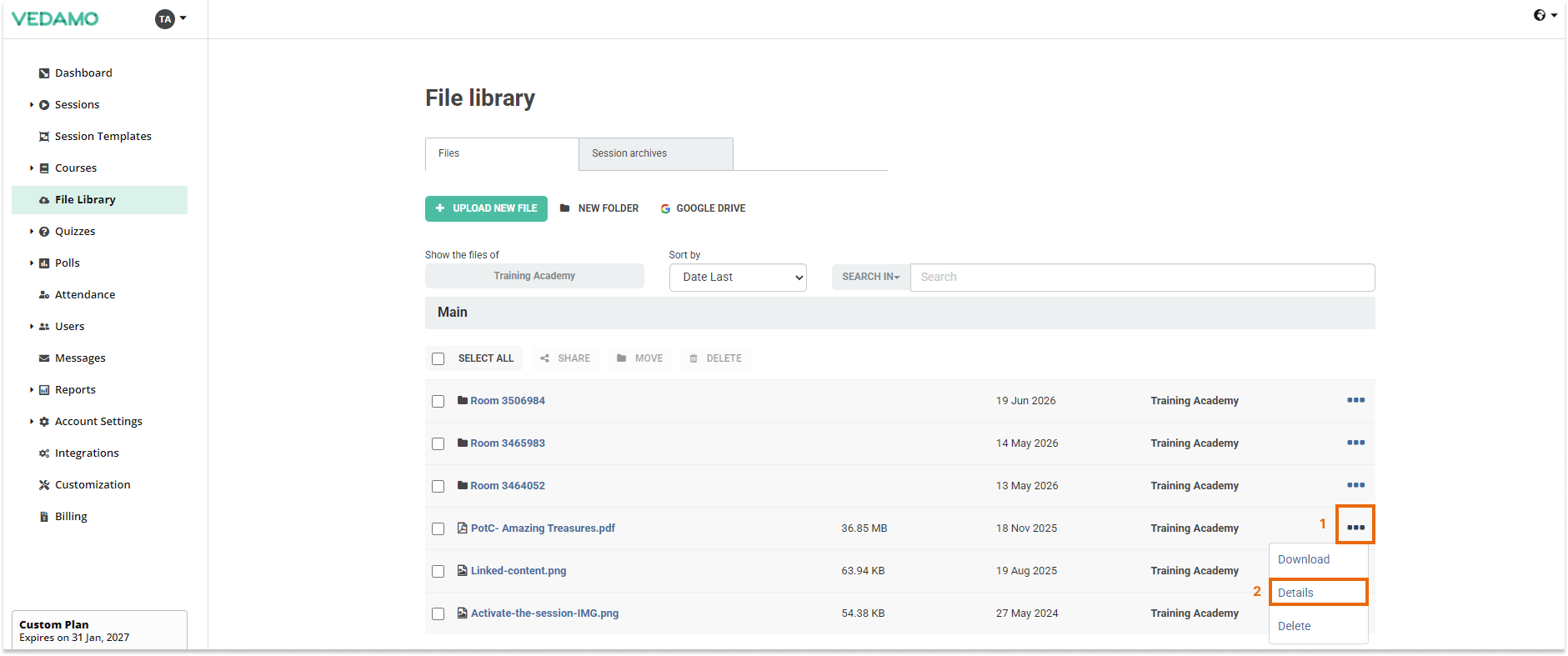Viewport: 1568px width, 656px height.
Task: Click the GOOGLE DRIVE button
Action: [x=703, y=208]
